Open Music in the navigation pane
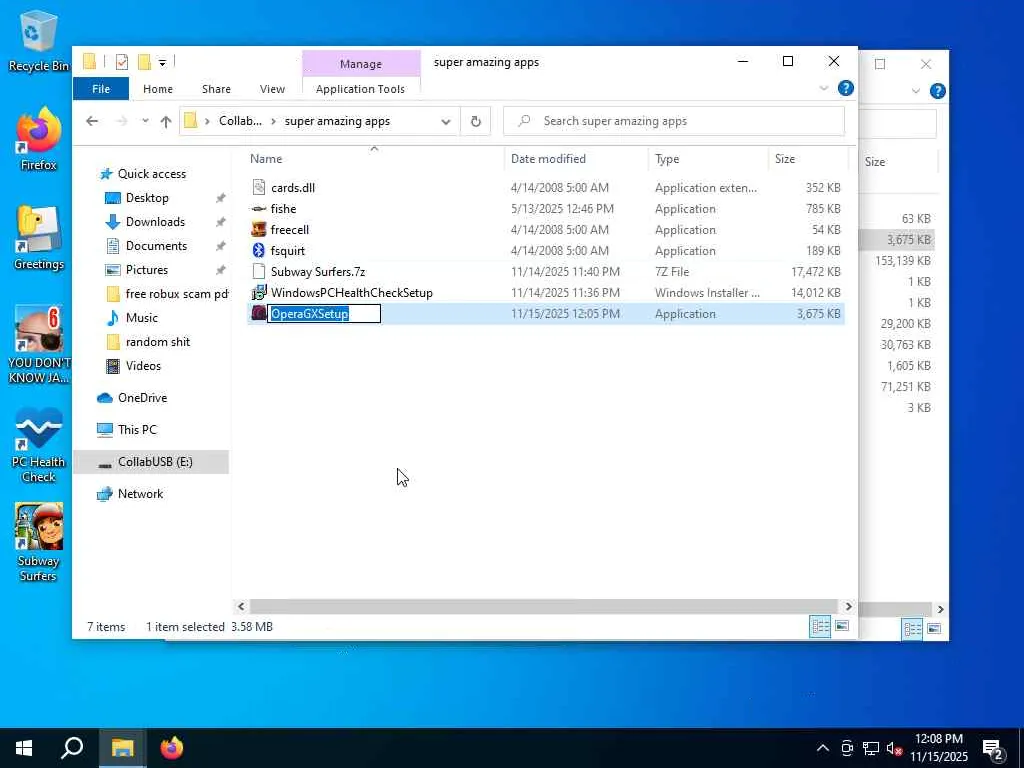Screen dimensions: 1024x768 pyautogui.click(x=141, y=317)
